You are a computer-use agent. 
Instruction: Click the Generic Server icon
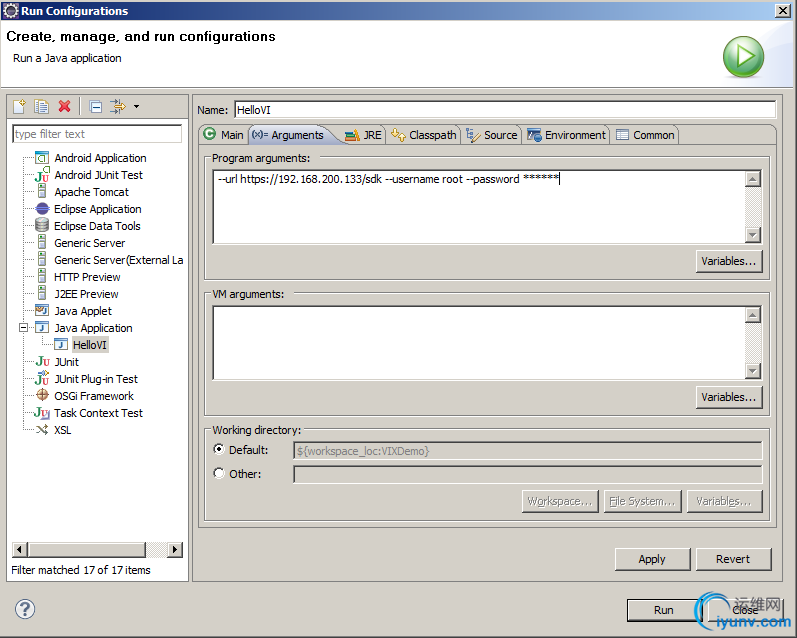[42, 243]
